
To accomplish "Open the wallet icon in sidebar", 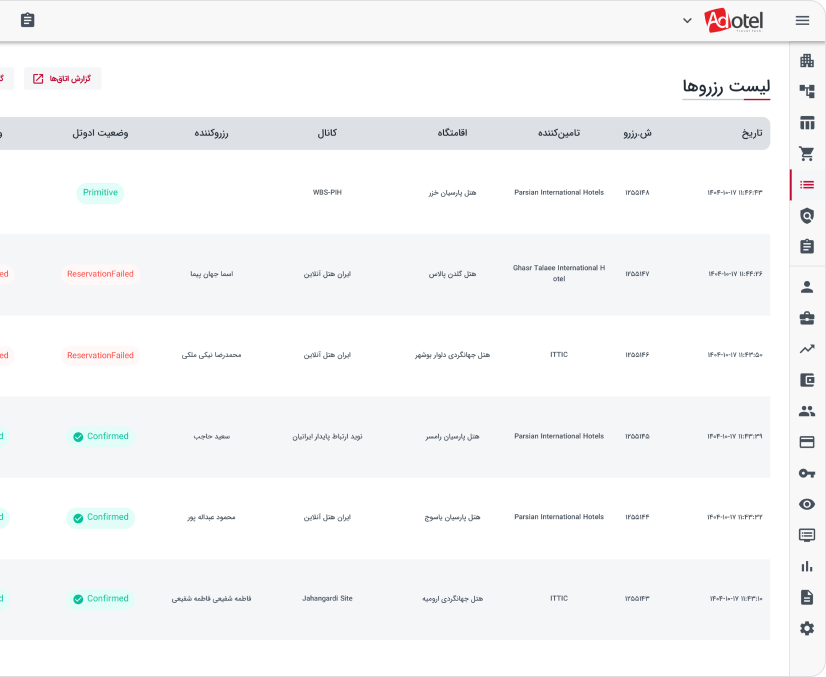I will (x=807, y=380).
